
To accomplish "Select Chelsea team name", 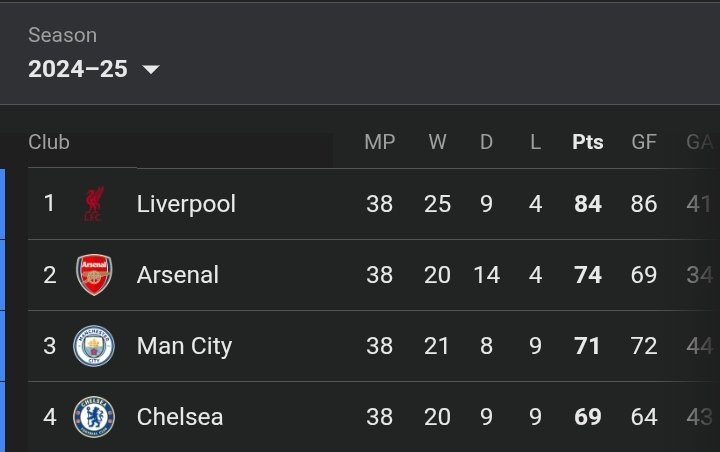I will (180, 417).
